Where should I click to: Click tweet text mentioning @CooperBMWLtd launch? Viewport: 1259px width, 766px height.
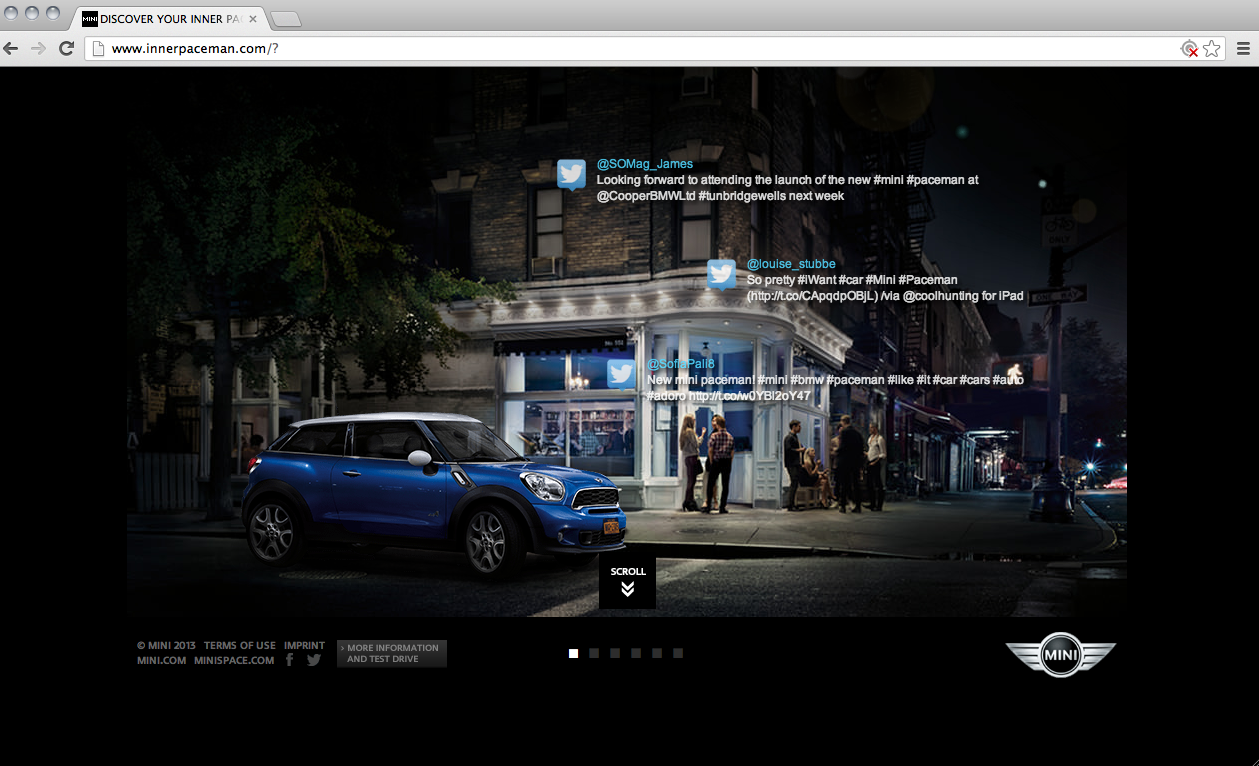787,188
